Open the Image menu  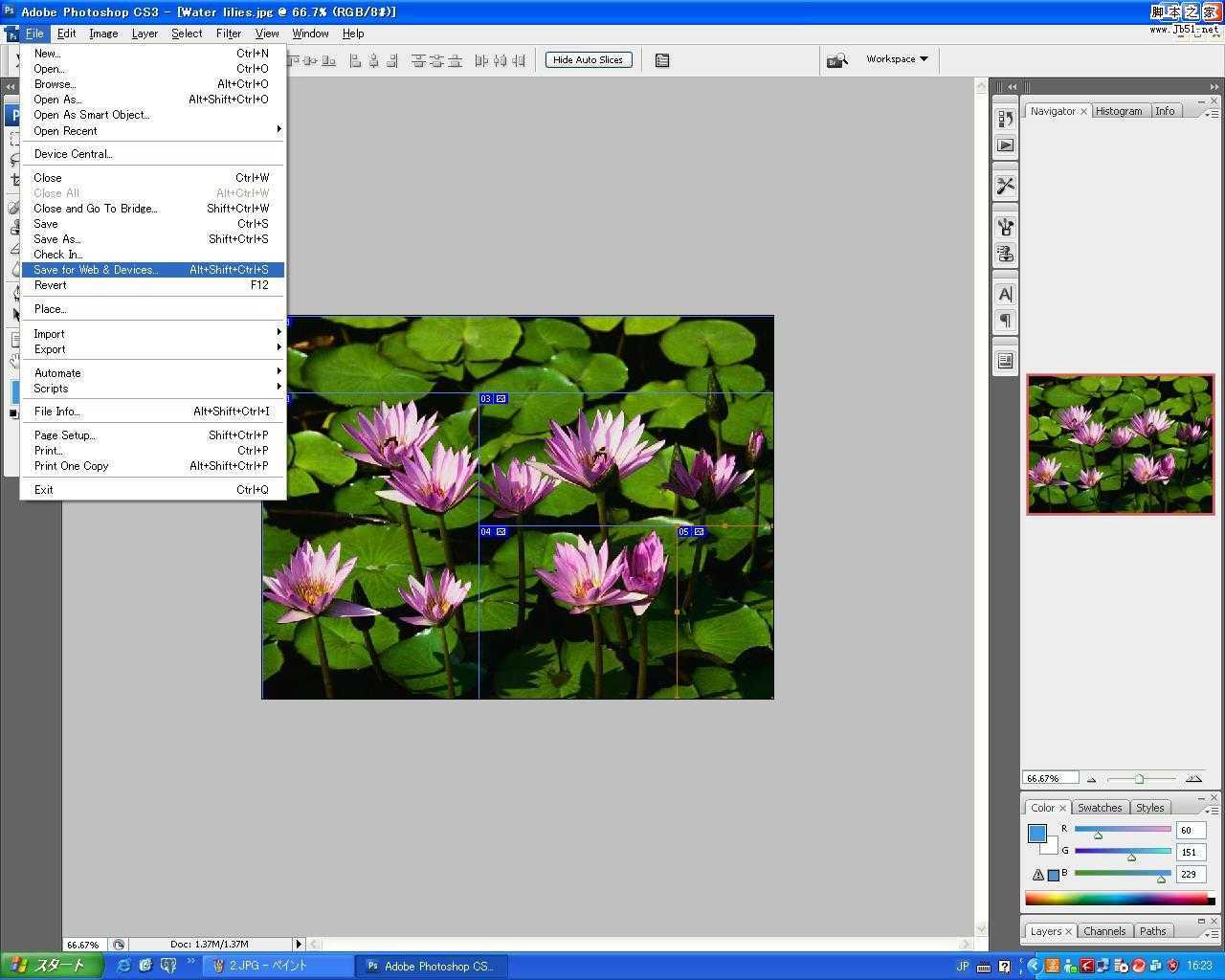click(x=103, y=33)
